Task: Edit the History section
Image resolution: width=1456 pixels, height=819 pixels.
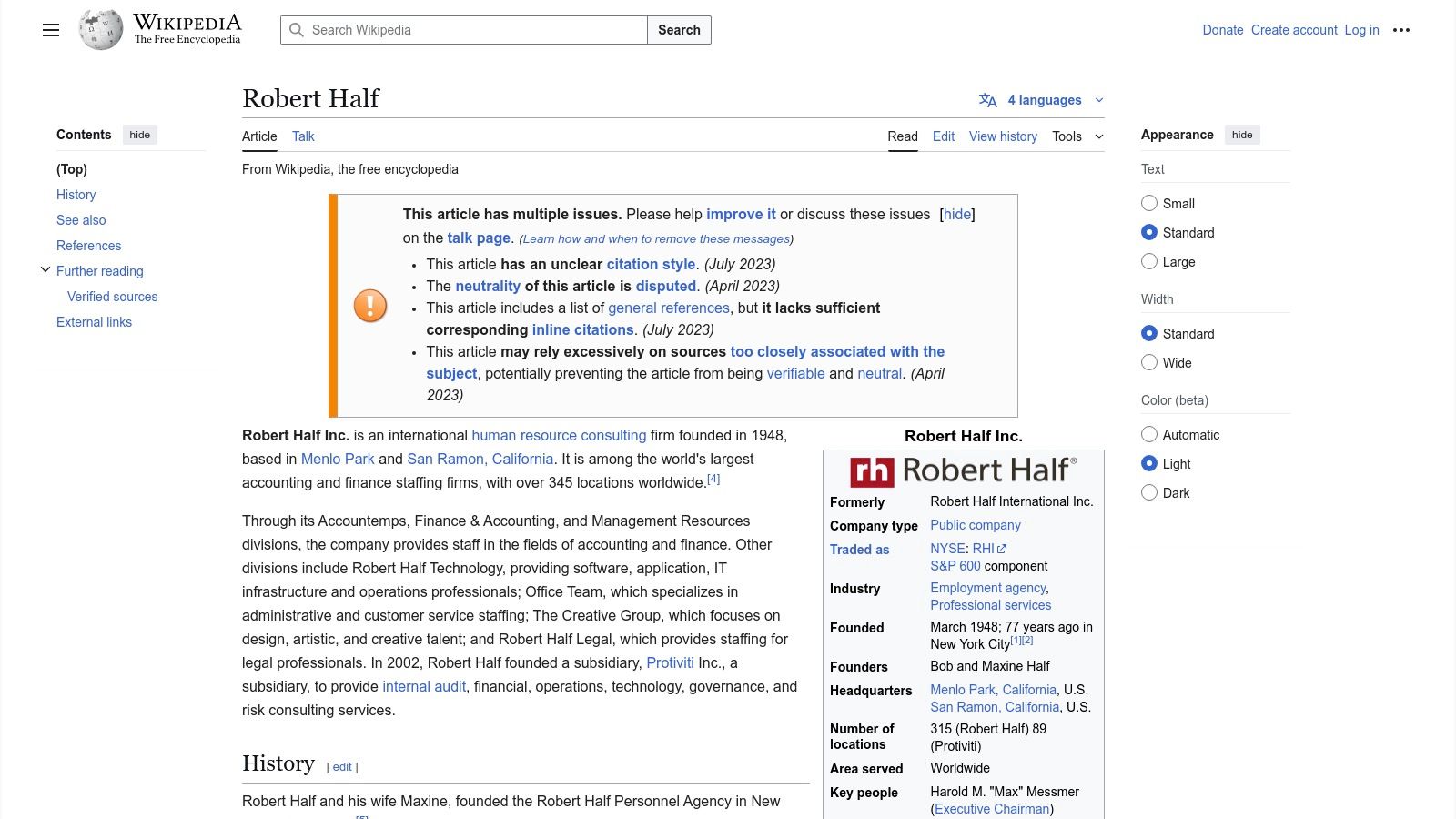Action: (342, 767)
